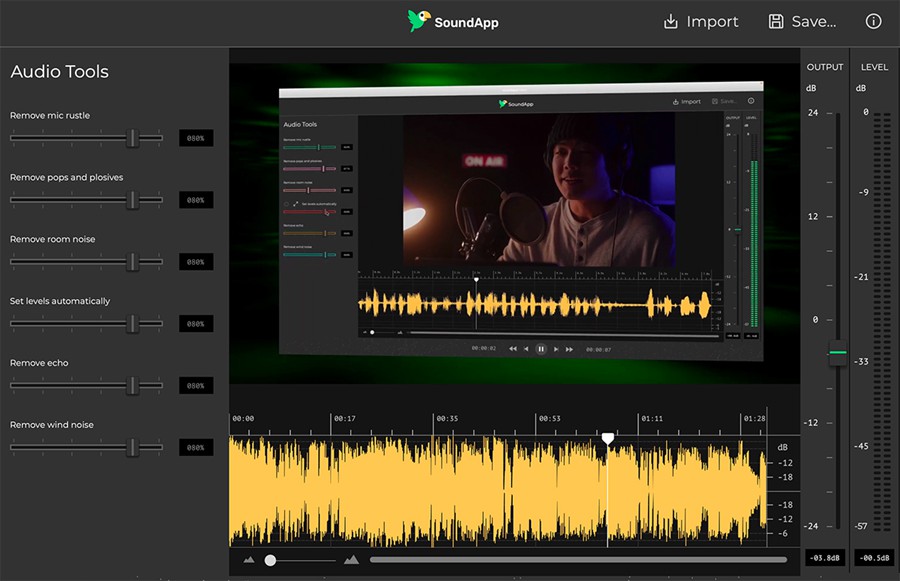Click the Import download-arrow icon
900x581 pixels.
pyautogui.click(x=670, y=20)
